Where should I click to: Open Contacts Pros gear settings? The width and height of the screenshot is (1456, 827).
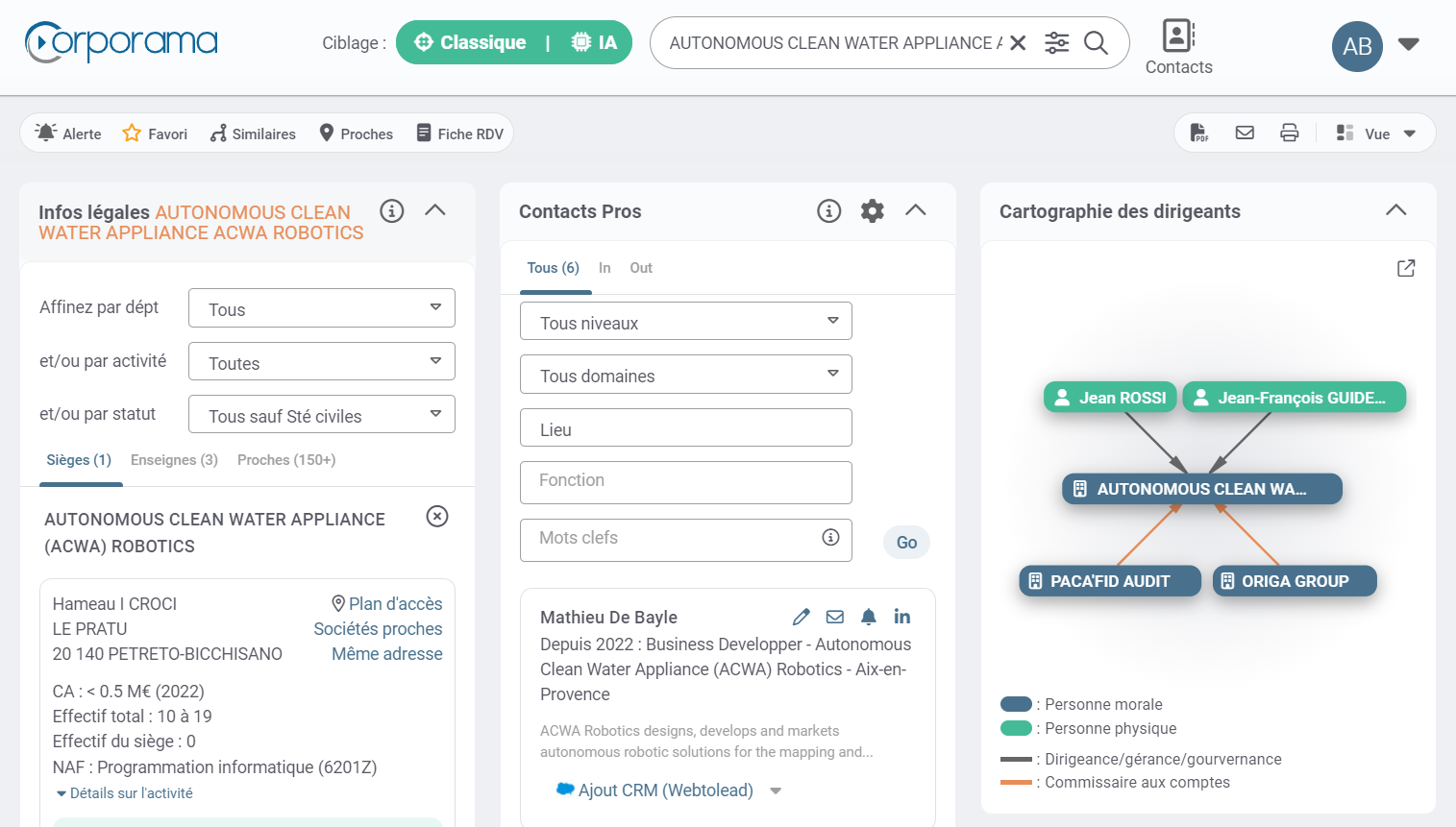(x=872, y=211)
